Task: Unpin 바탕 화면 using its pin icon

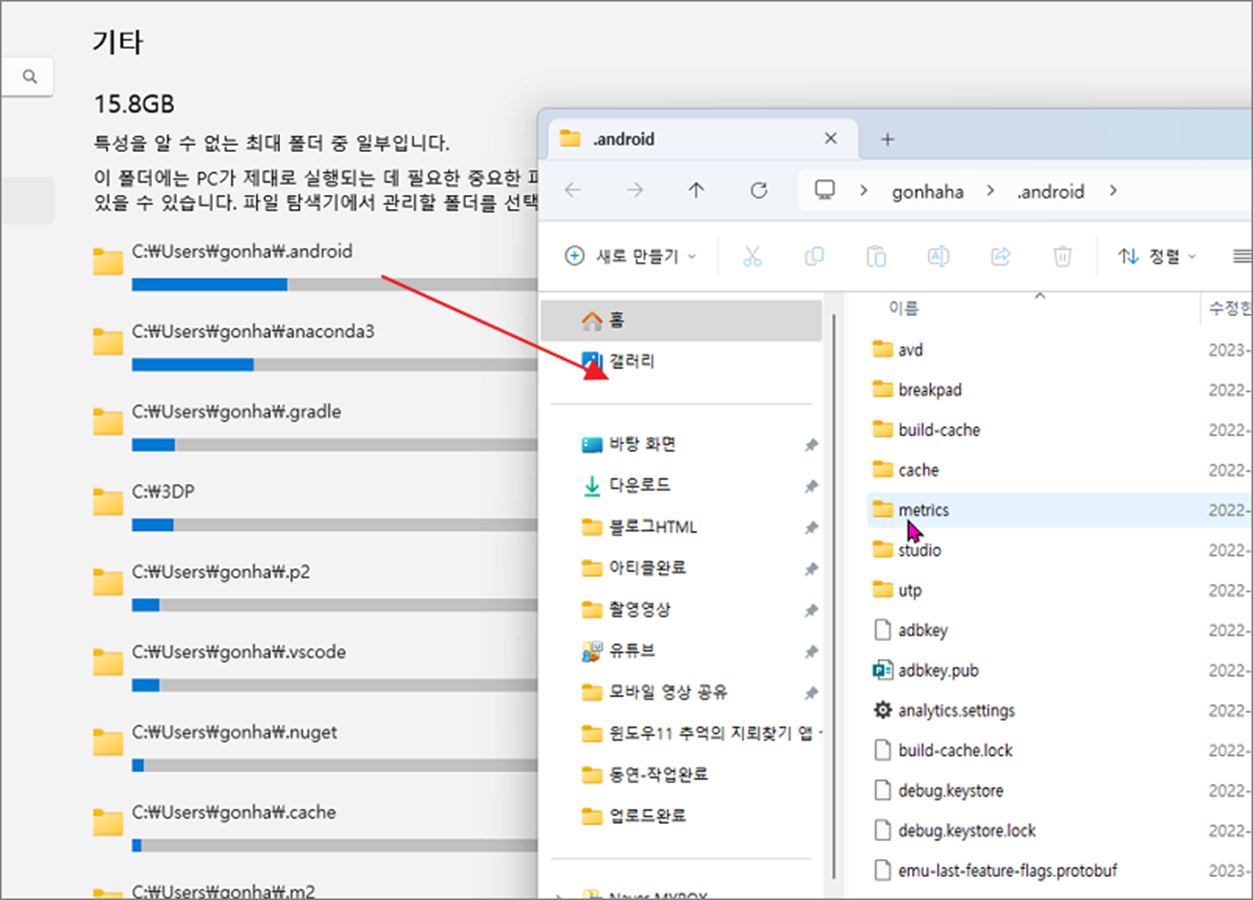Action: click(811, 445)
